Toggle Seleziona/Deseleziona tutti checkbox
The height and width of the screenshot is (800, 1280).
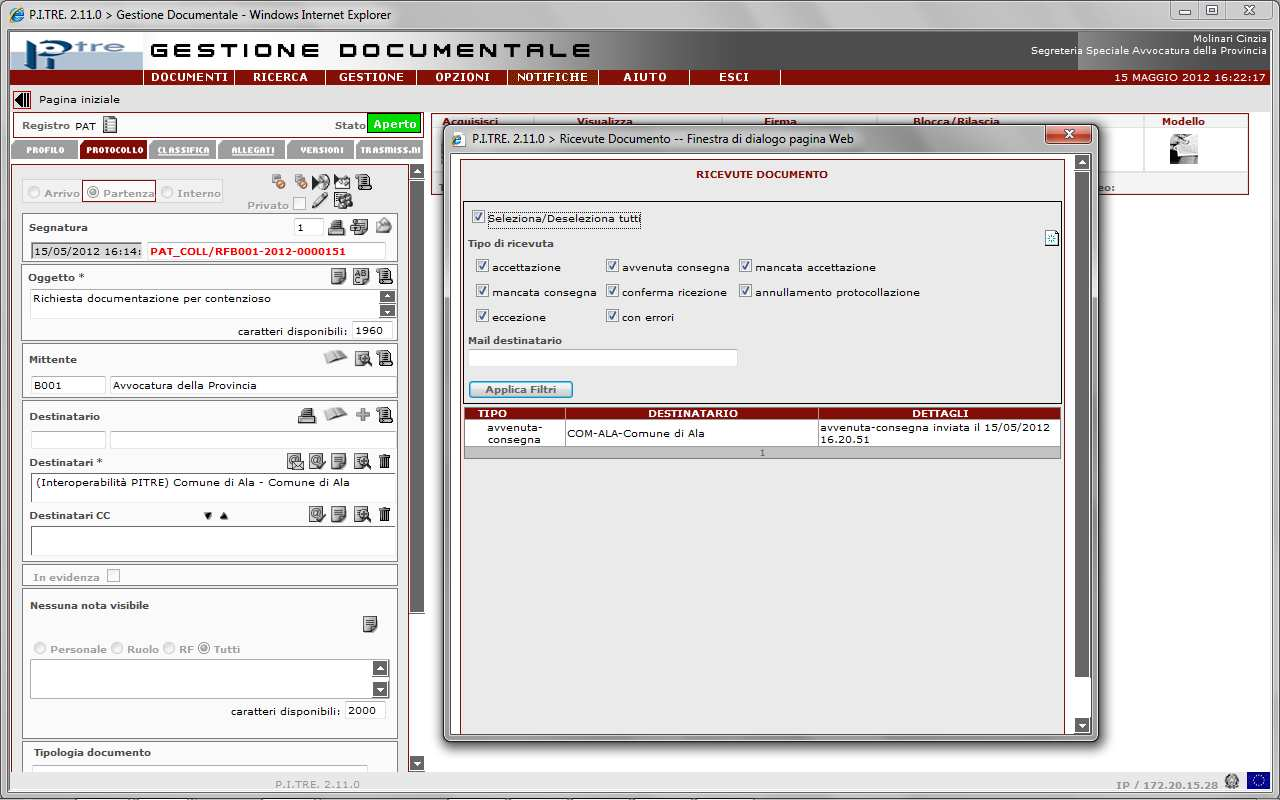[478, 217]
